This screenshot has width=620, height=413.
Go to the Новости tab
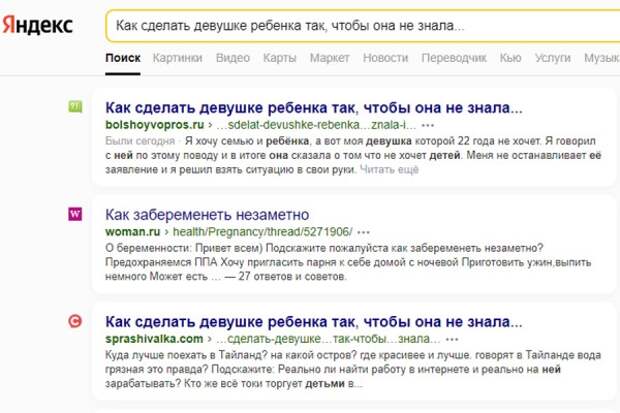(x=386, y=58)
